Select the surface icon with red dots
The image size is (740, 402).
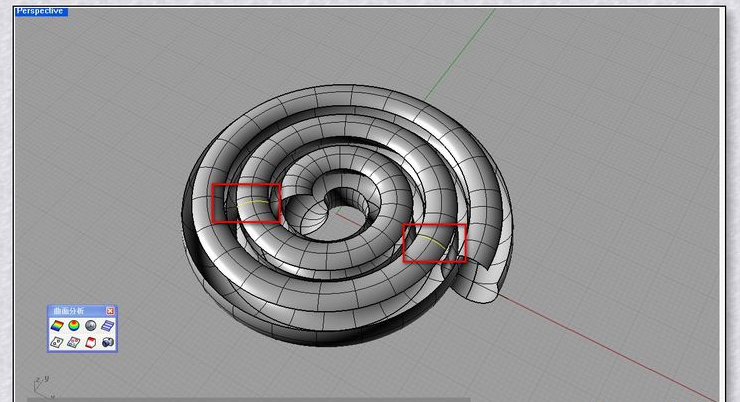(x=73, y=342)
